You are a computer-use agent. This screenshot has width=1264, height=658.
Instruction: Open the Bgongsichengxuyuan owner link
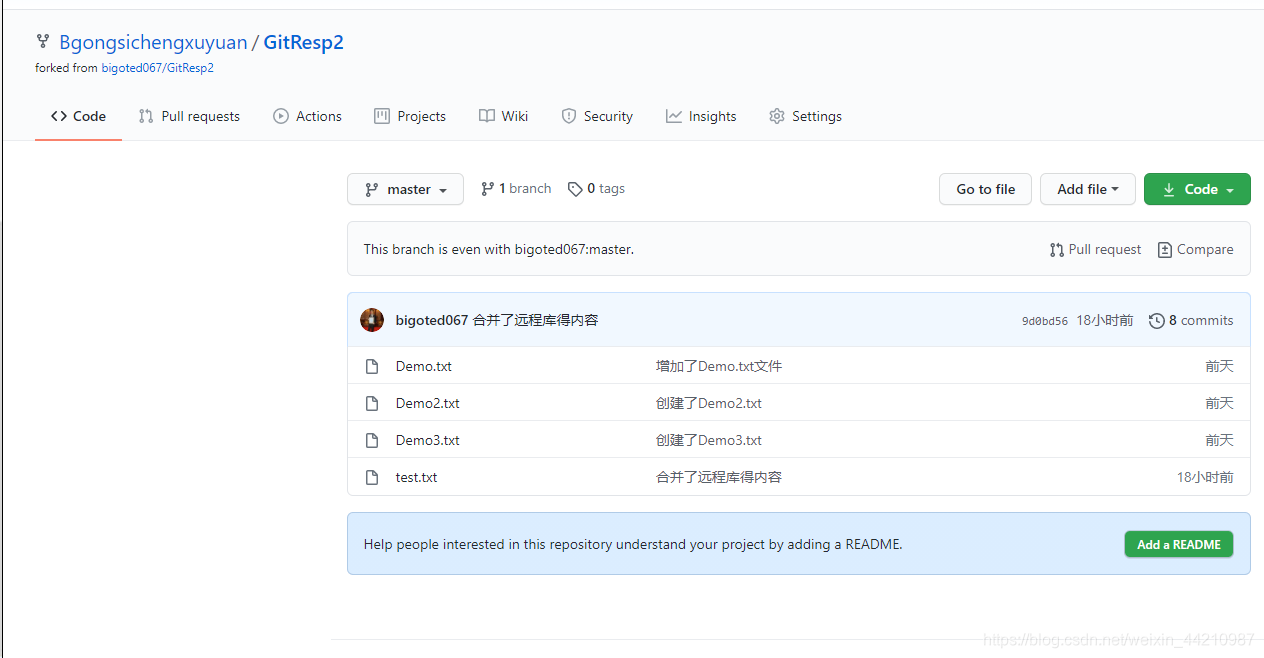(x=153, y=42)
